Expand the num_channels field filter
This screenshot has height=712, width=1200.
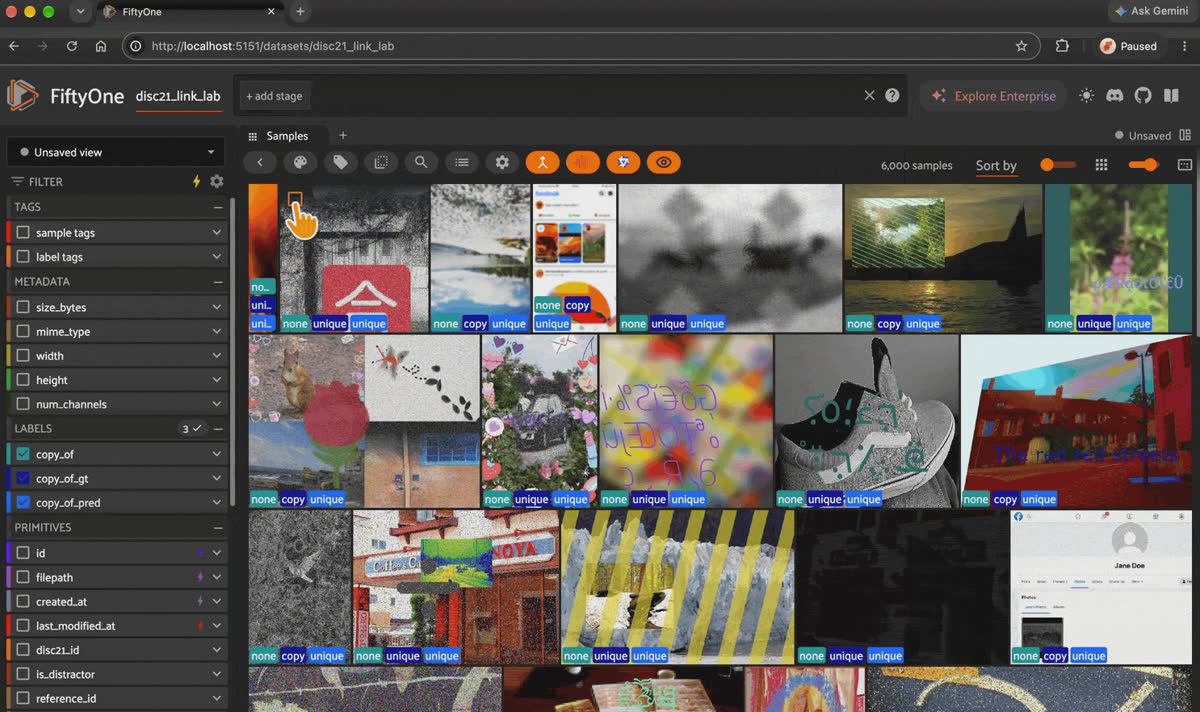tap(217, 404)
